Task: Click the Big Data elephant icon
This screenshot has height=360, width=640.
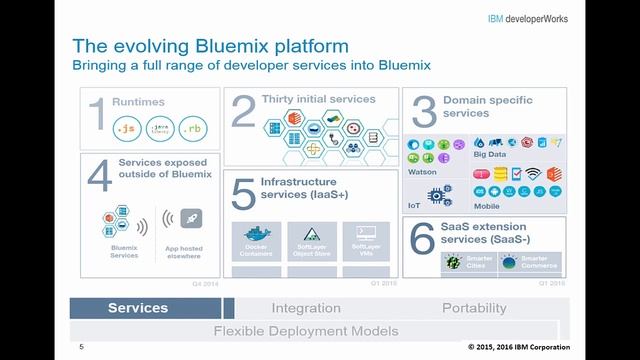Action: (x=496, y=142)
